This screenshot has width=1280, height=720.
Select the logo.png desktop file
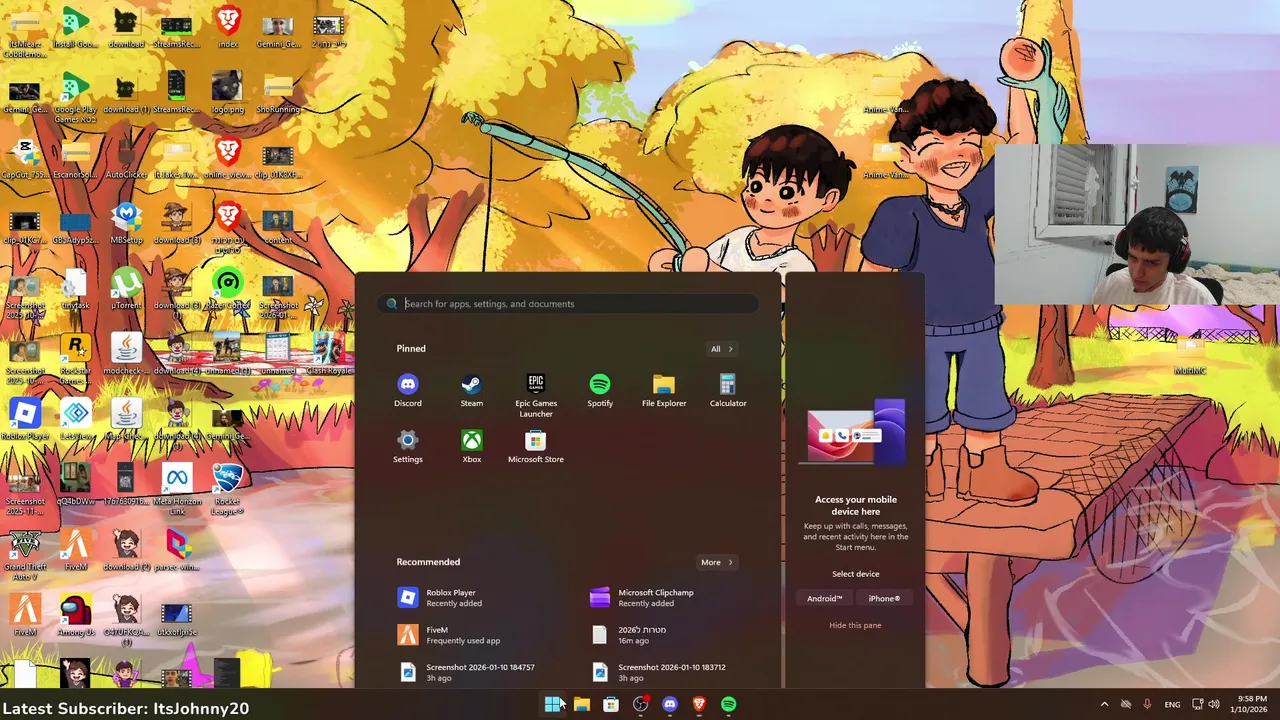coord(227,92)
